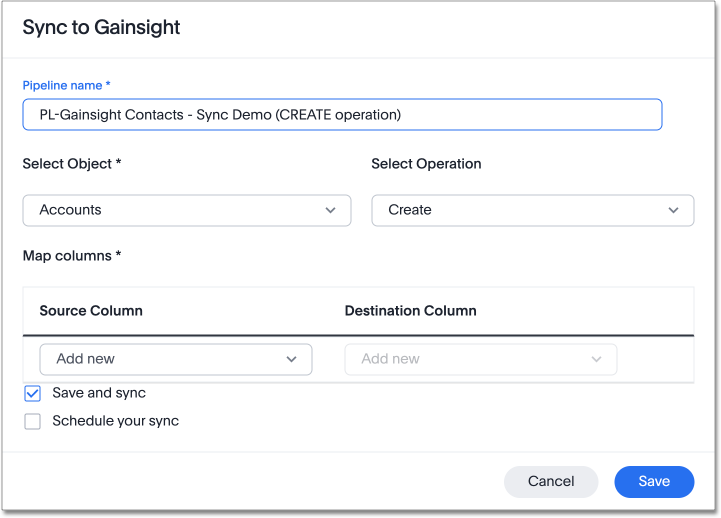Click the Sync to Gainsight dialog title

[101, 28]
